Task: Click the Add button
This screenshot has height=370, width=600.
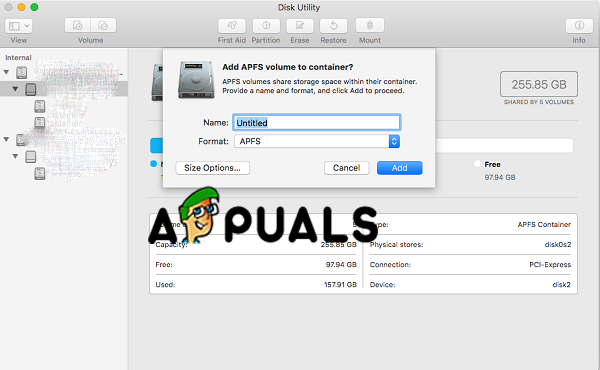Action: tap(399, 168)
